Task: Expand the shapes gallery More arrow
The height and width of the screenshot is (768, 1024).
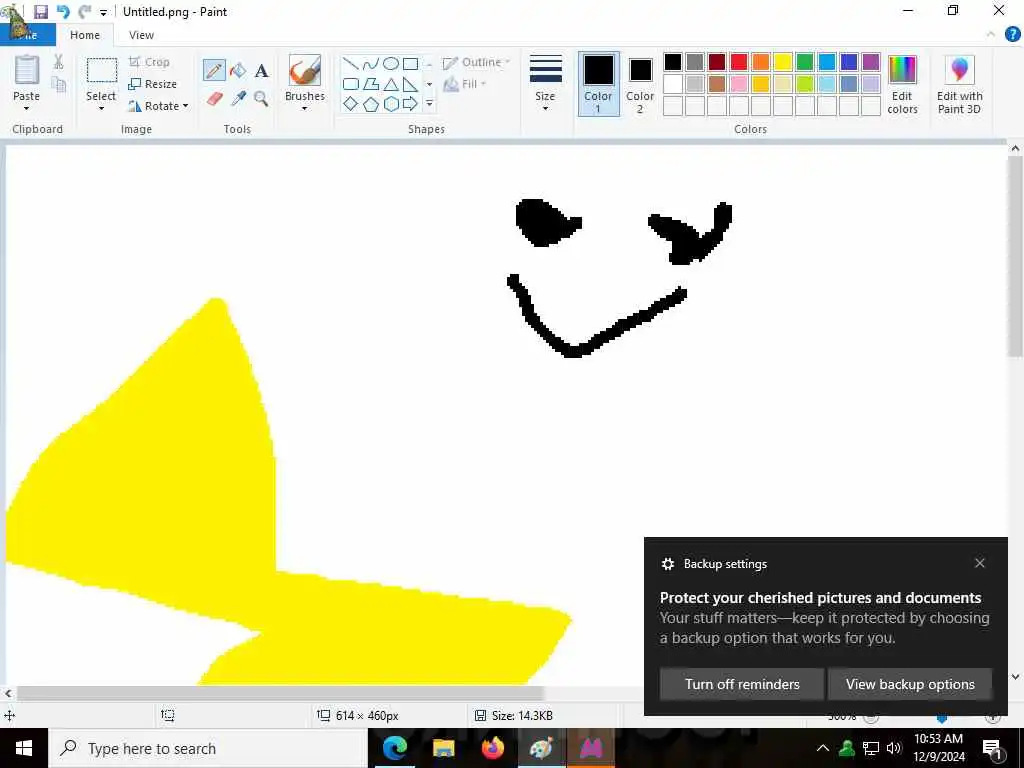Action: point(430,104)
